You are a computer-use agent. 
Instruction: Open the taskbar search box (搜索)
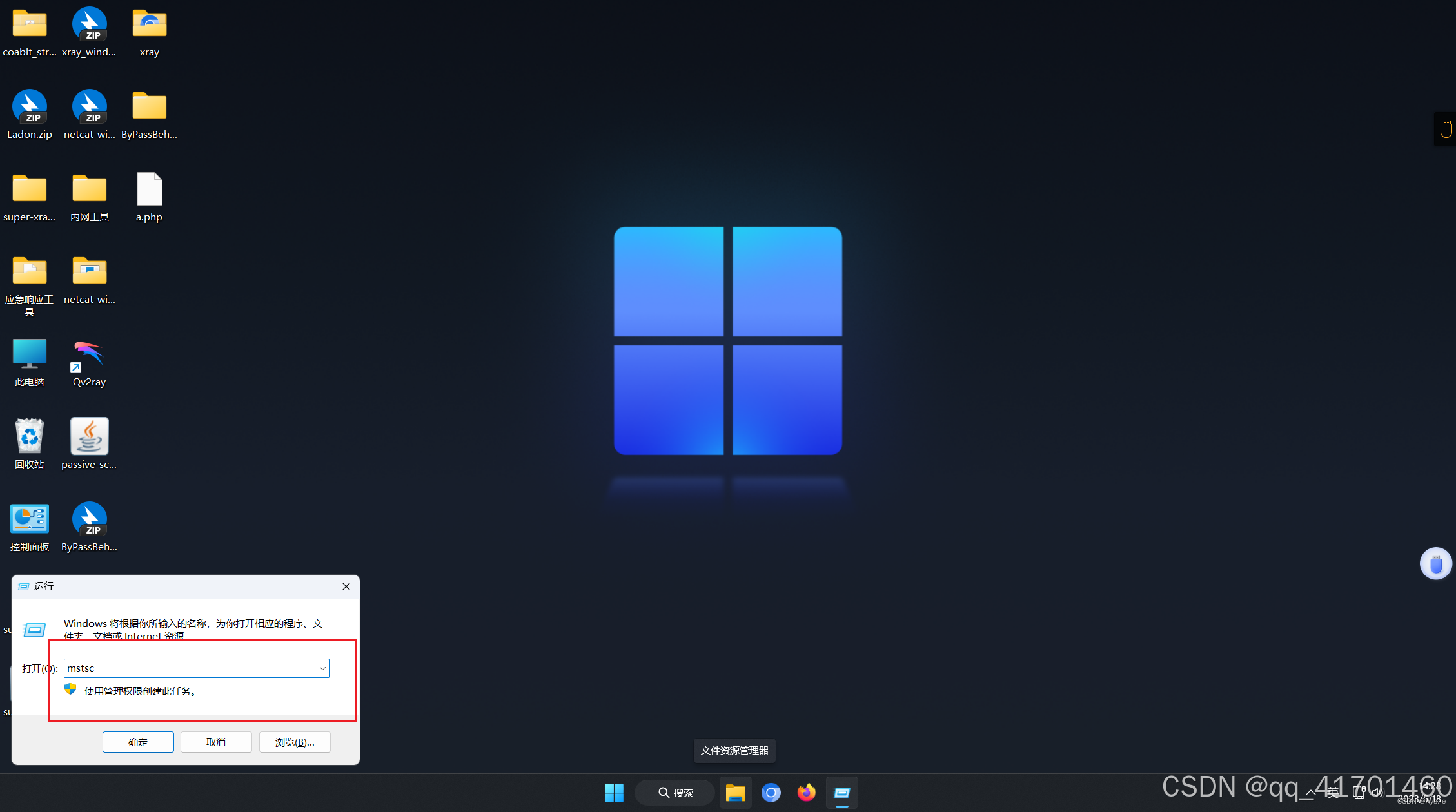click(x=675, y=793)
